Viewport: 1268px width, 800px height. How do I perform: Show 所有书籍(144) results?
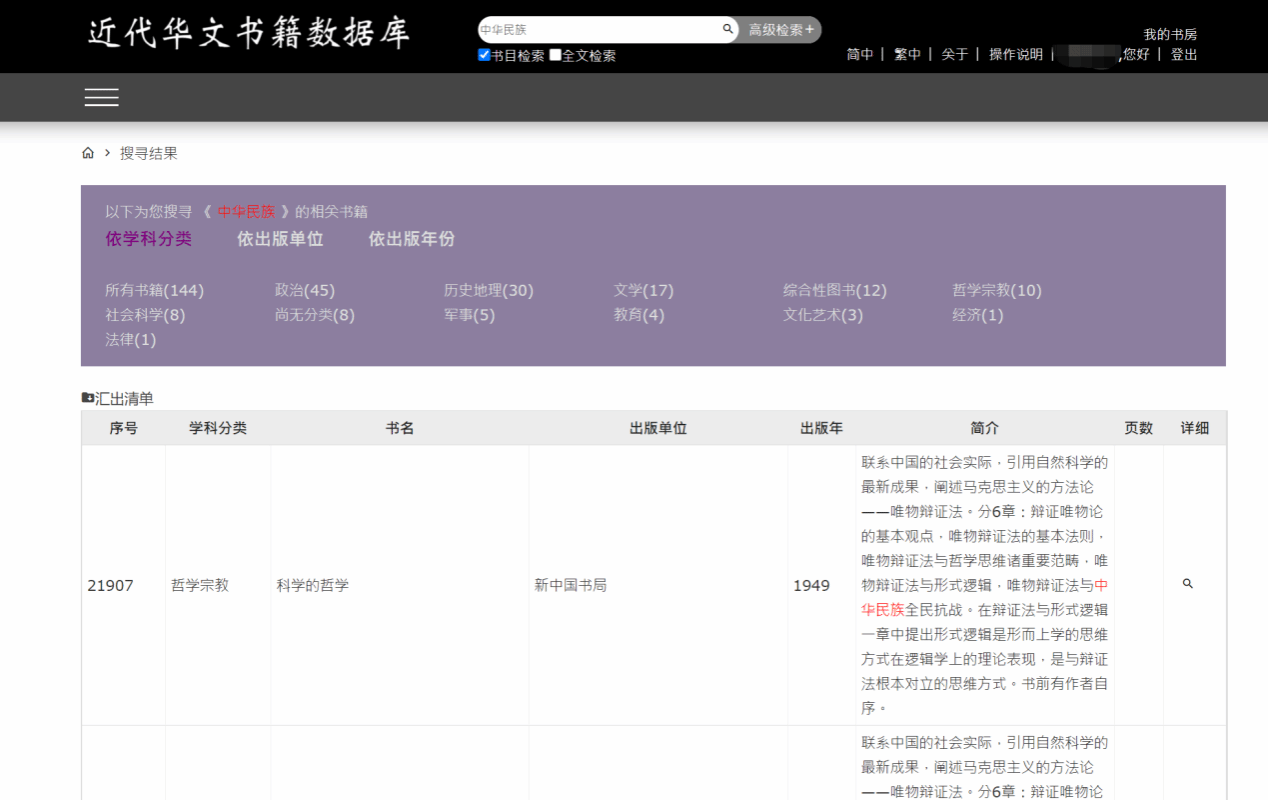(154, 290)
